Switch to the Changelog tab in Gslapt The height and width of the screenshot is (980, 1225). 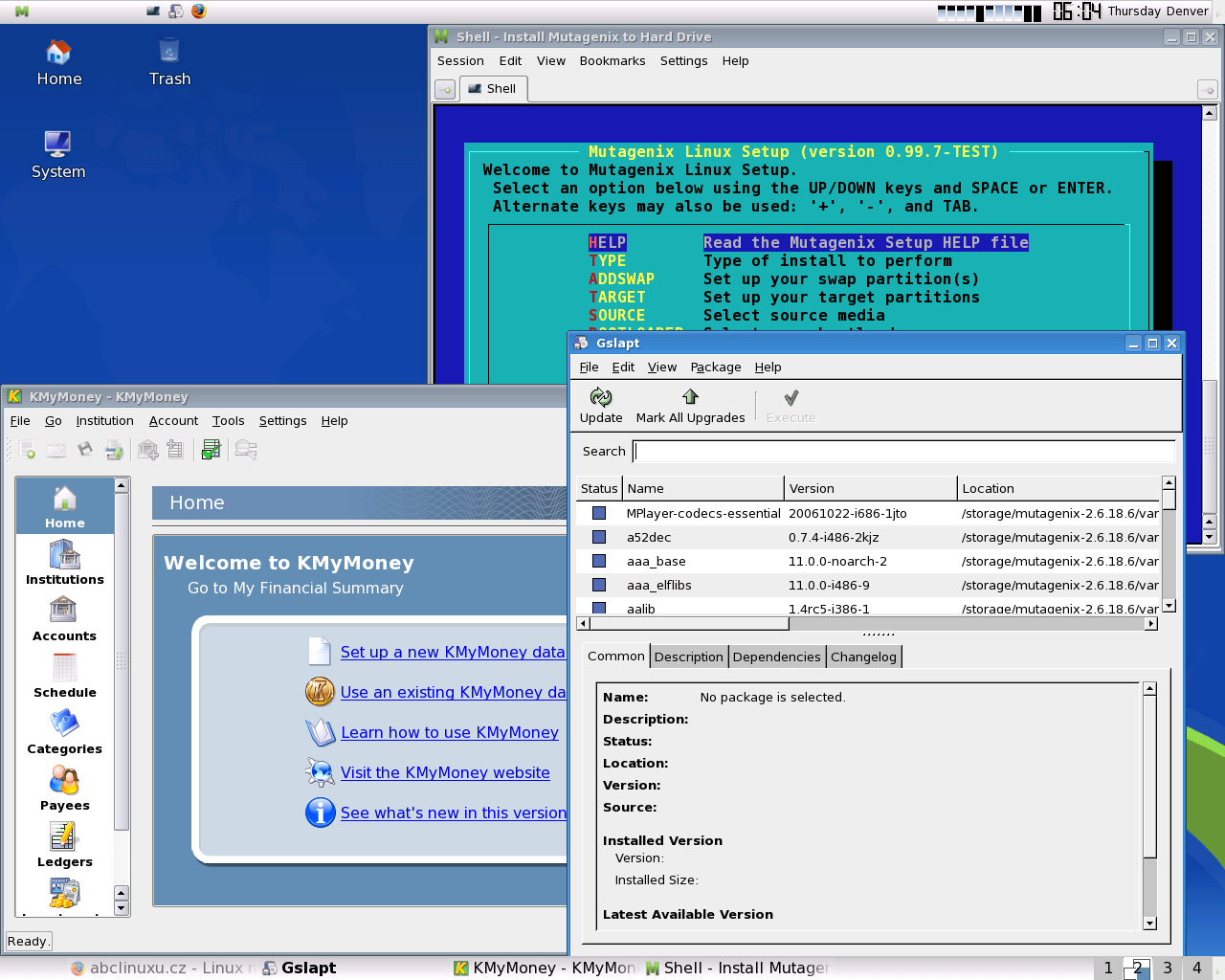[x=864, y=657]
